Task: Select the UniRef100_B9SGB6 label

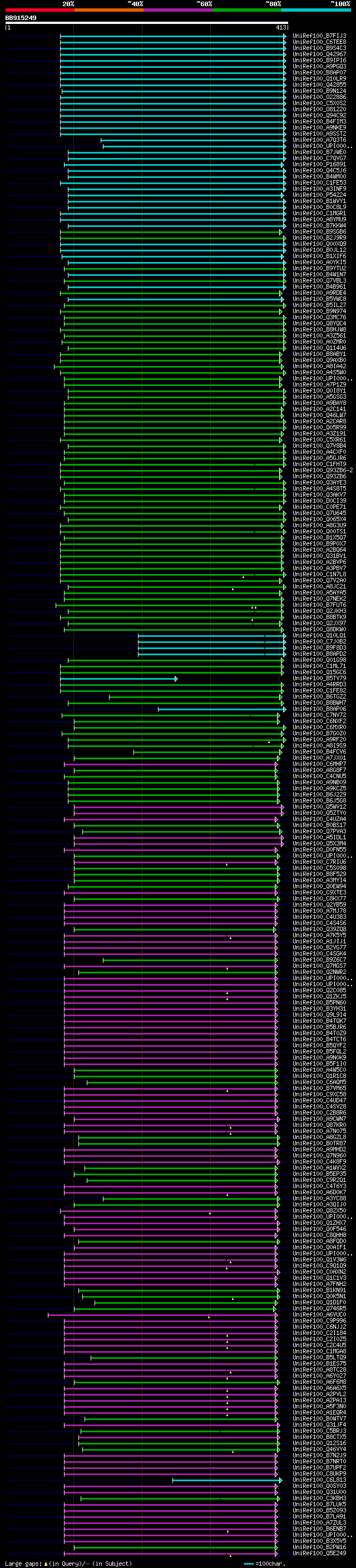Action: click(x=319, y=232)
